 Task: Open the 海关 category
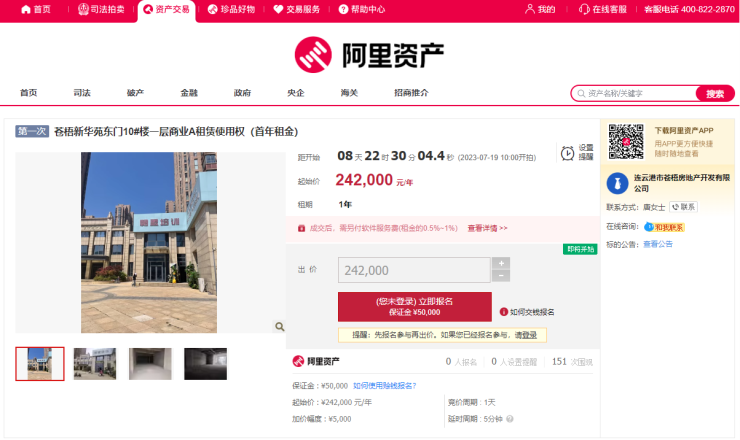[349, 93]
